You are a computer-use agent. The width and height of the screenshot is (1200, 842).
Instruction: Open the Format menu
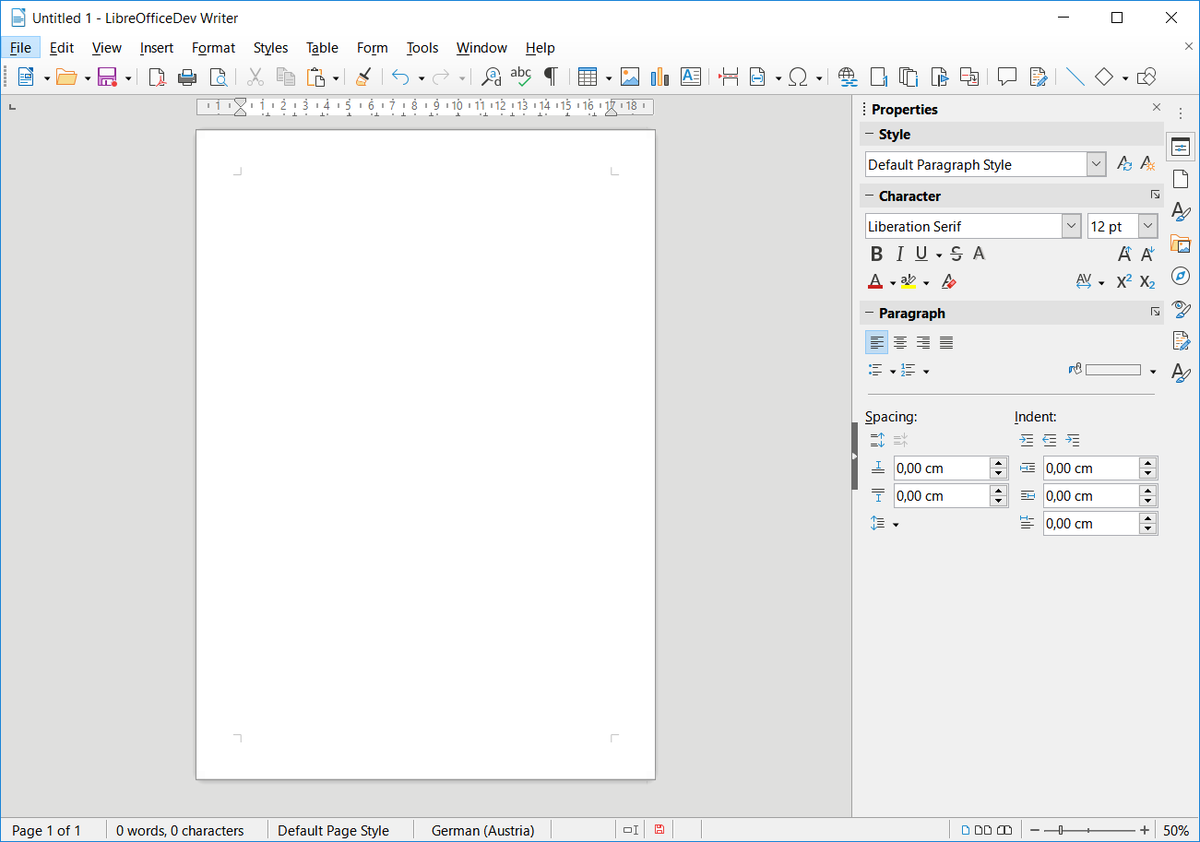click(x=214, y=47)
